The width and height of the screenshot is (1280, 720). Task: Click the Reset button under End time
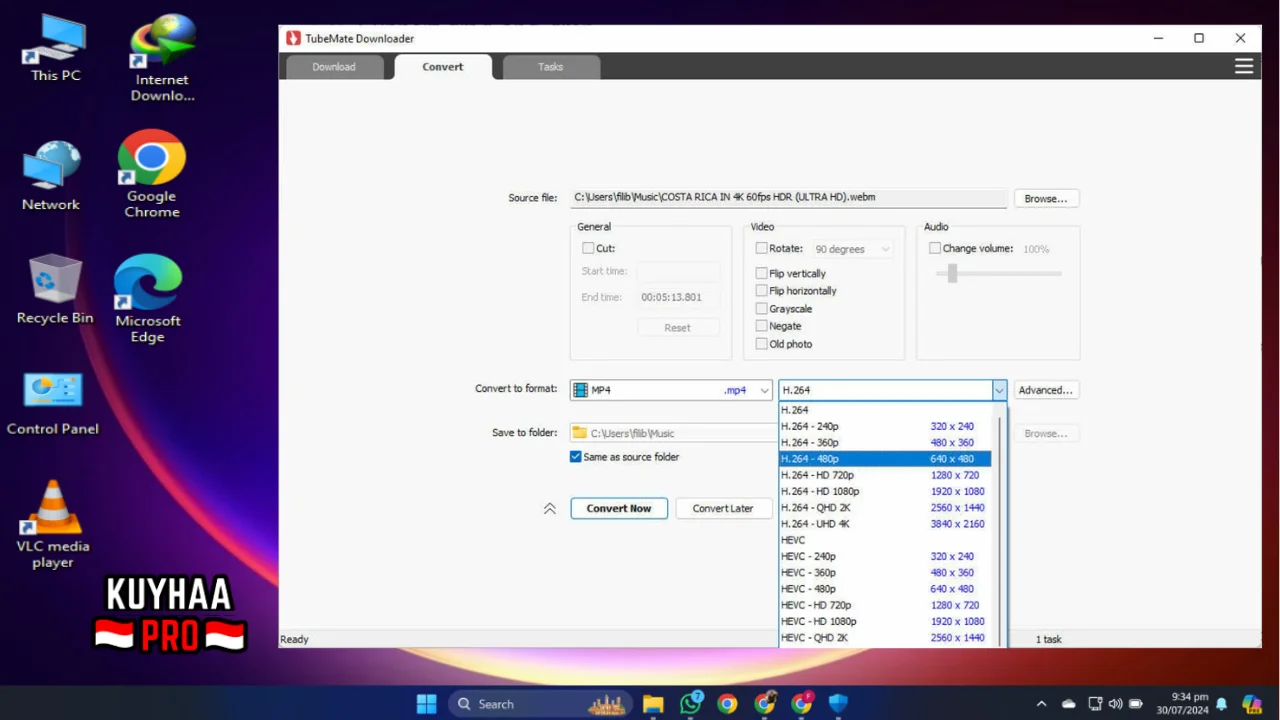(678, 327)
